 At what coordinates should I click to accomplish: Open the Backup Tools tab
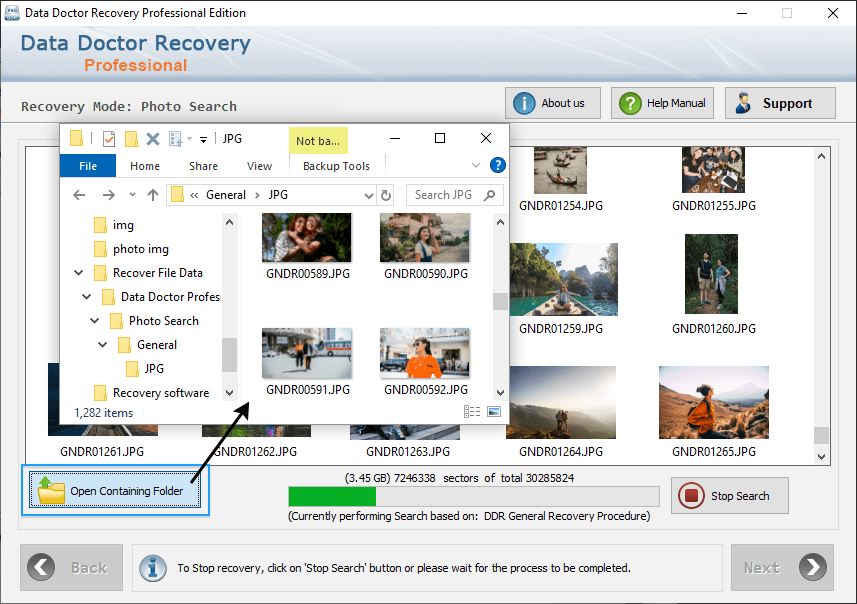click(336, 166)
